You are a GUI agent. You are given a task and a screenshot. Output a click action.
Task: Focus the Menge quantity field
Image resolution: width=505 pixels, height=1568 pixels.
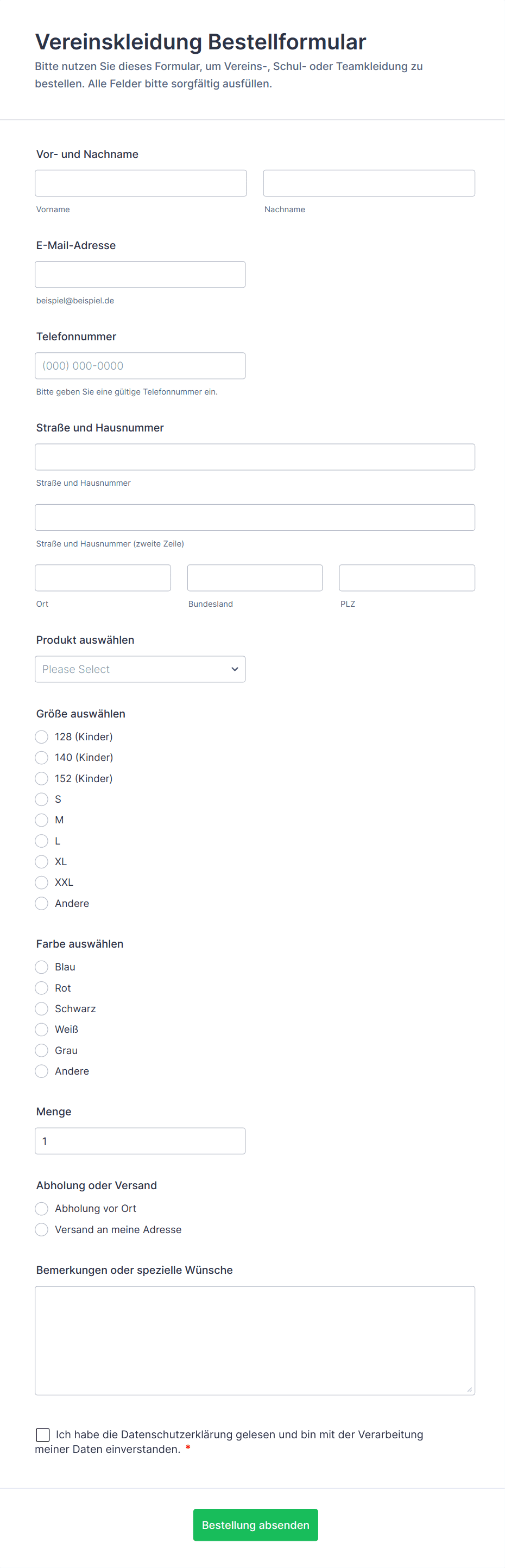coord(140,1141)
